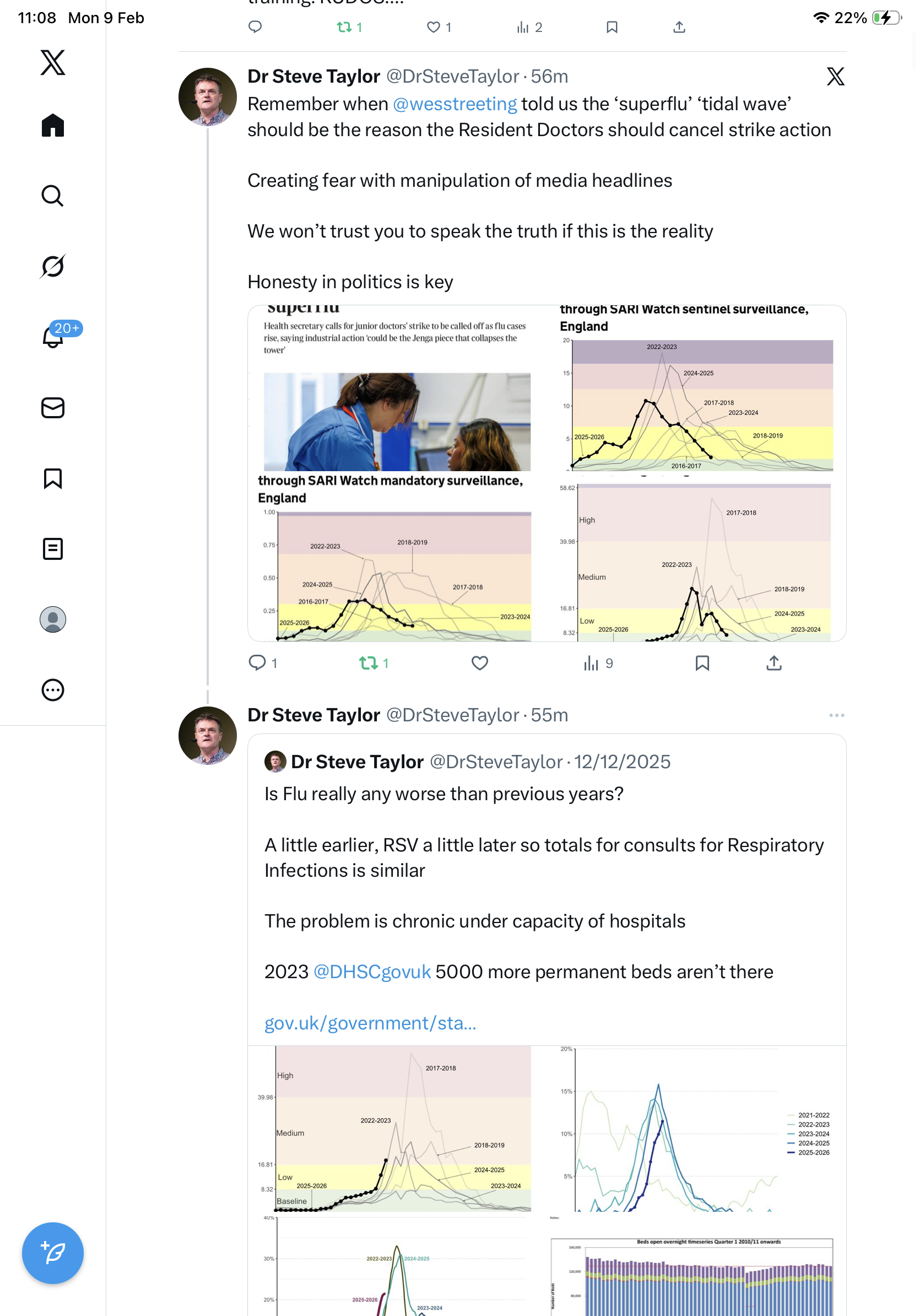Viewport: 919px width, 1316px height.
Task: Open the @wesstreeting mention
Action: coord(455,104)
